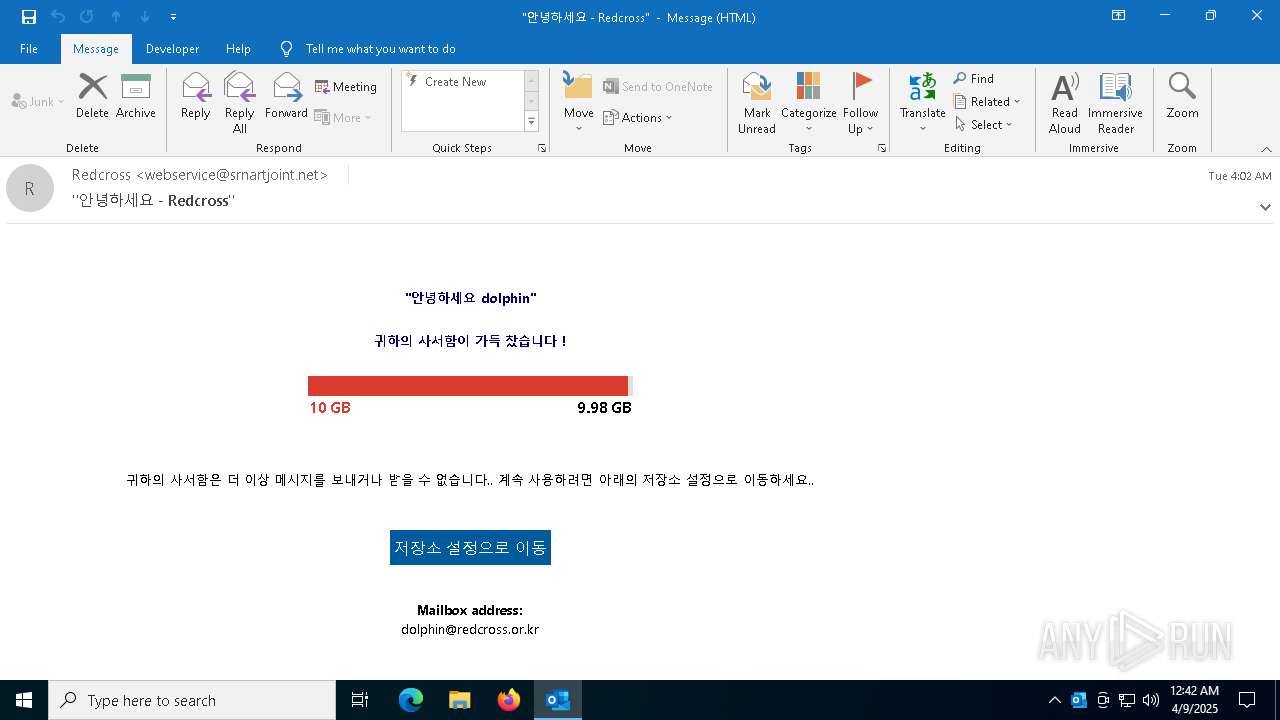
Task: Expand the message header details
Action: 1265,207
